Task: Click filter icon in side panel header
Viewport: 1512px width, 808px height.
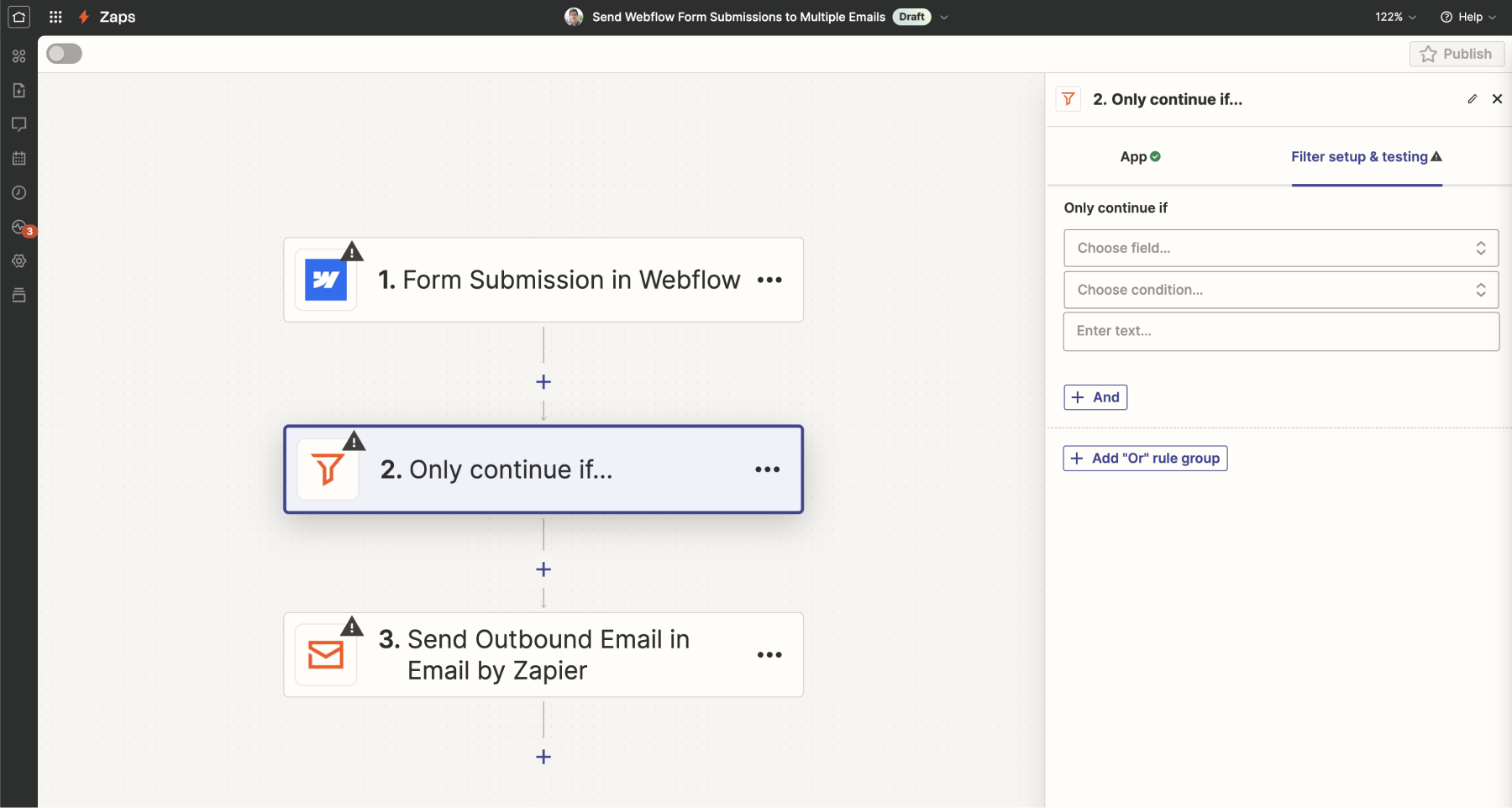Action: pyautogui.click(x=1068, y=99)
